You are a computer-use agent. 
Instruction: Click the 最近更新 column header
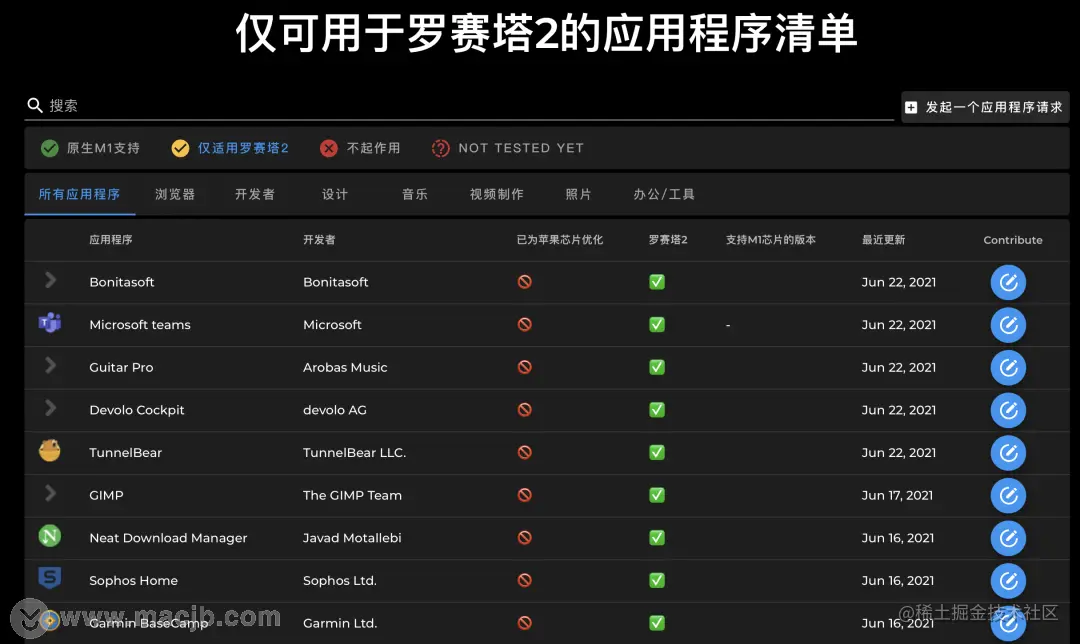pos(884,240)
